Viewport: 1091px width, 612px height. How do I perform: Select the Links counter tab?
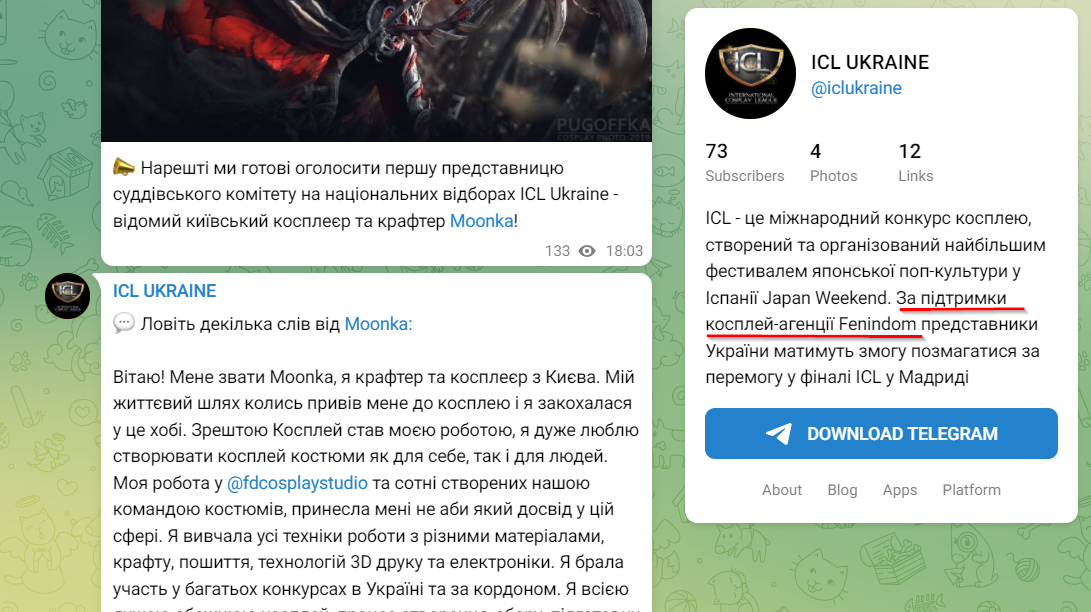coord(916,163)
